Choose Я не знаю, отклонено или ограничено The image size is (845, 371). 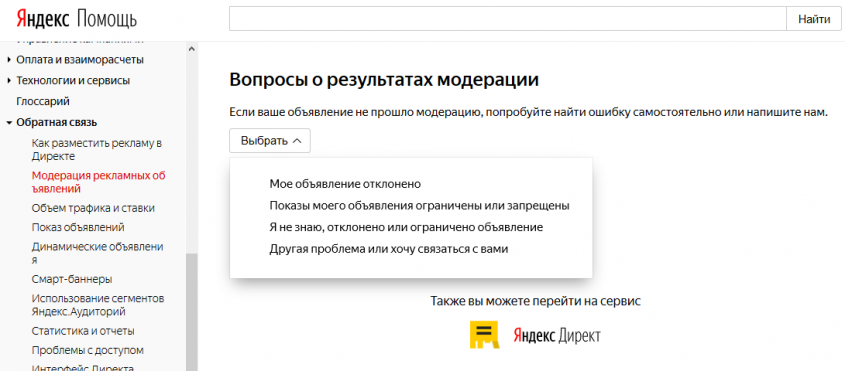coord(406,228)
